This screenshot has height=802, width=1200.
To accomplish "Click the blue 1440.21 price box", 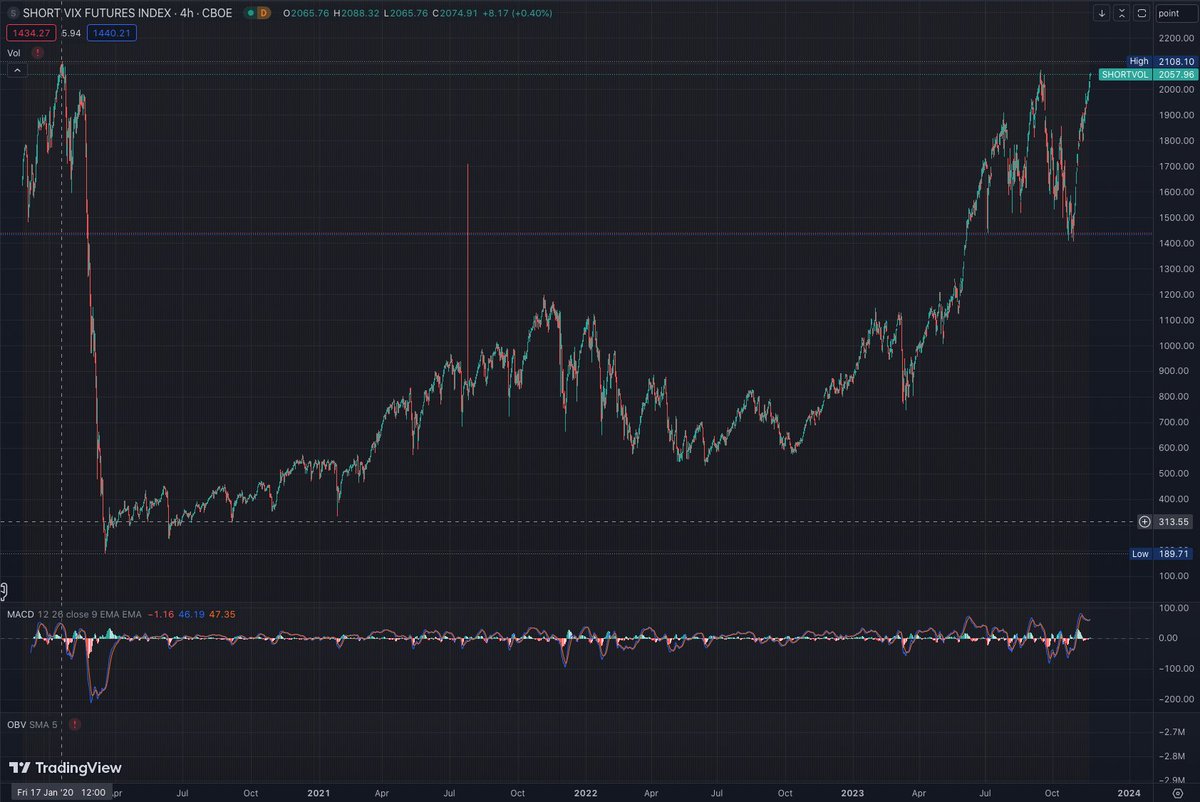I will point(112,33).
